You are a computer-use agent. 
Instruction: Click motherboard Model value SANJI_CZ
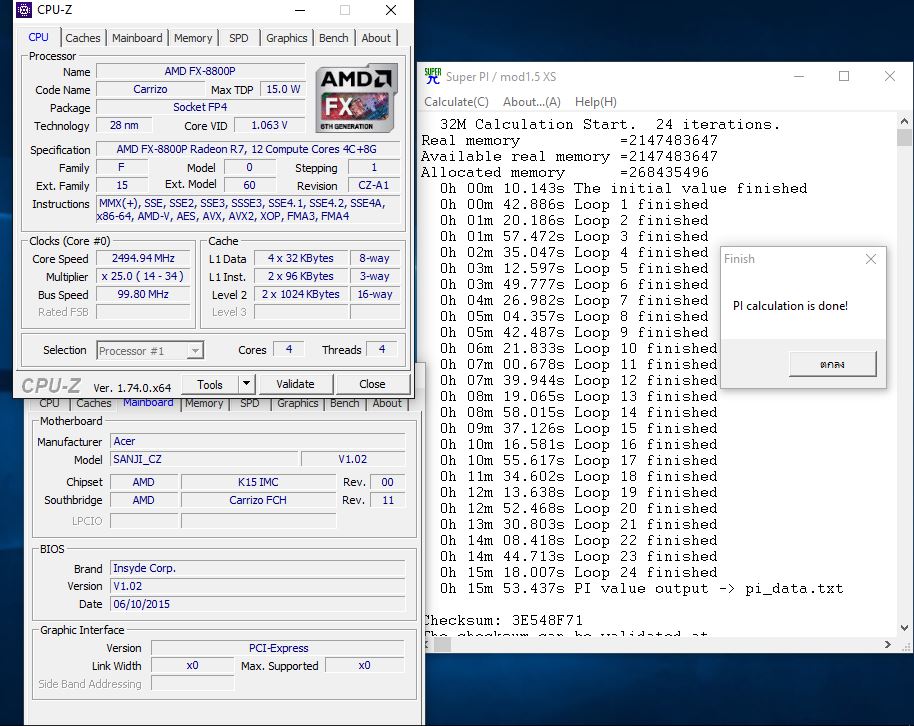(204, 460)
